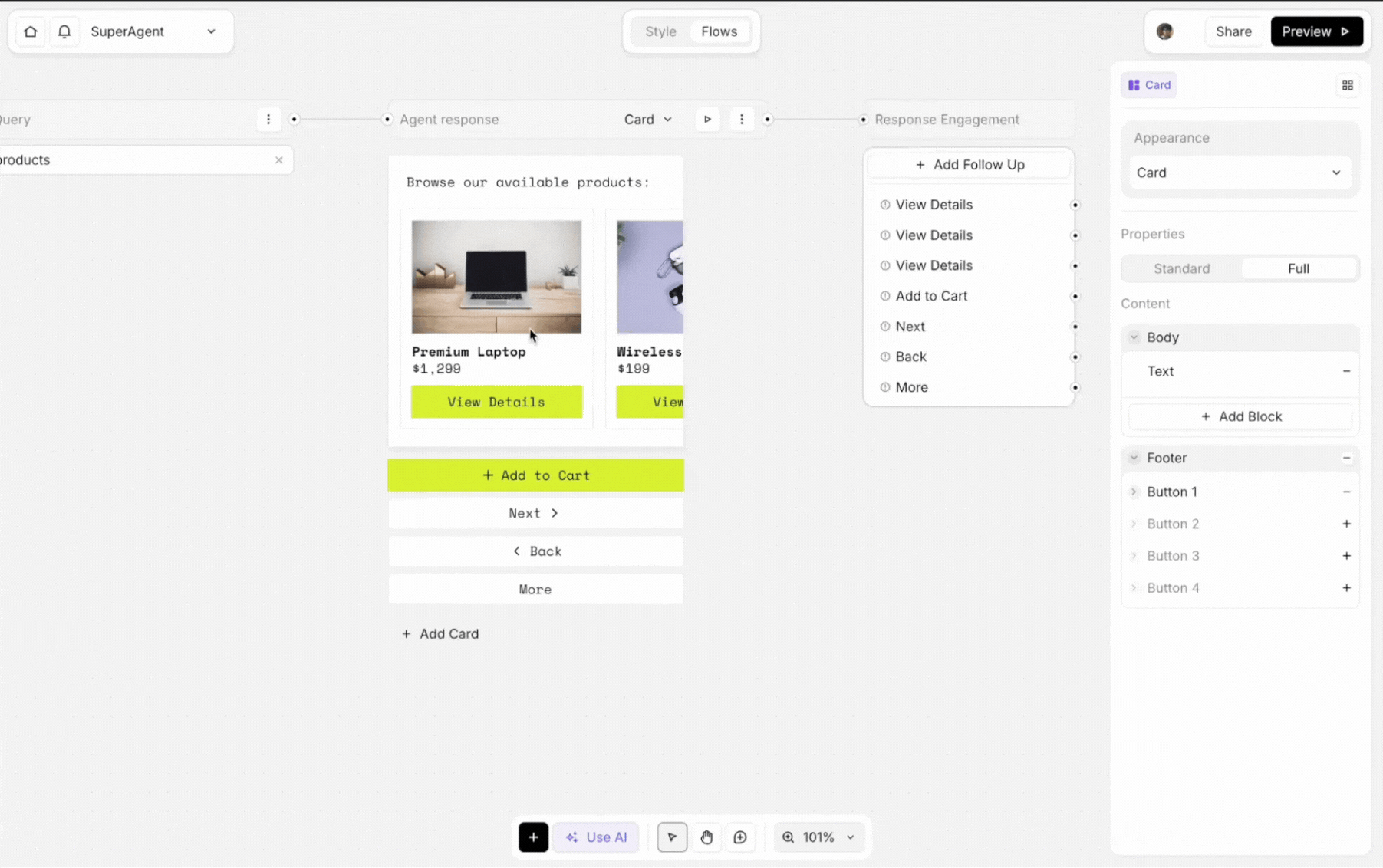
Task: Switch Properties to Standard
Action: [x=1181, y=268]
